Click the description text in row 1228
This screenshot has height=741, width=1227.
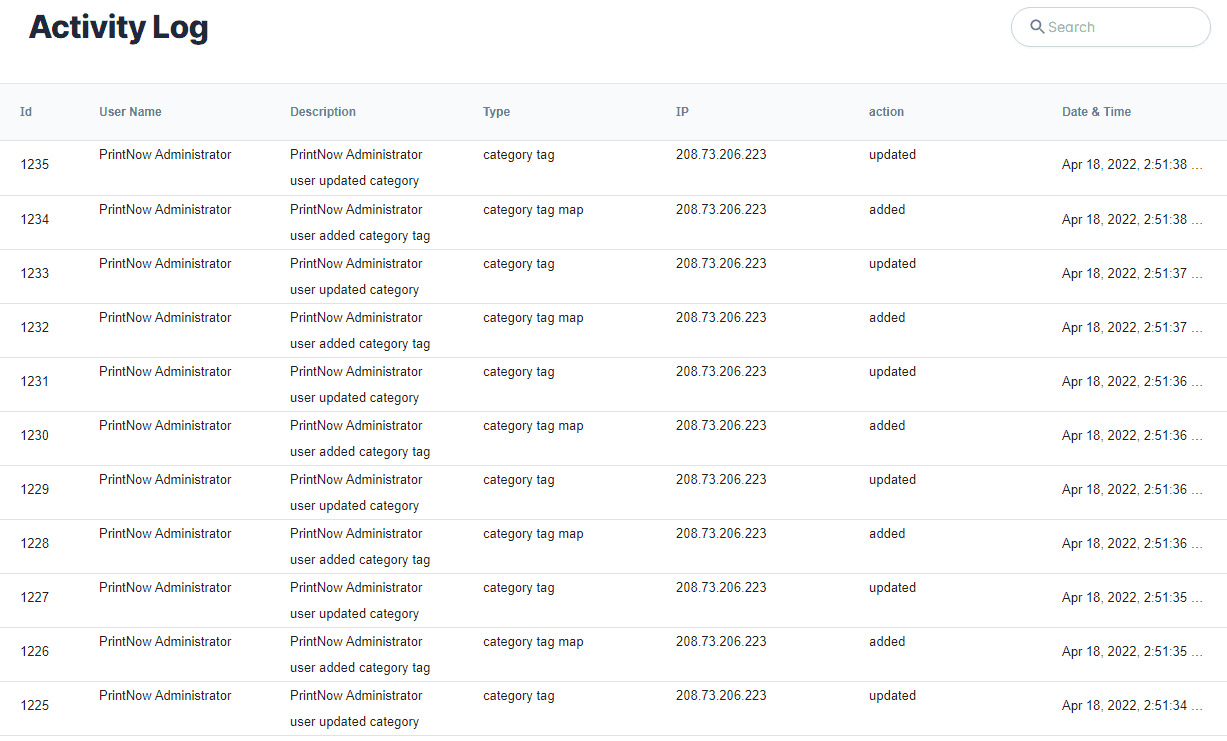359,546
